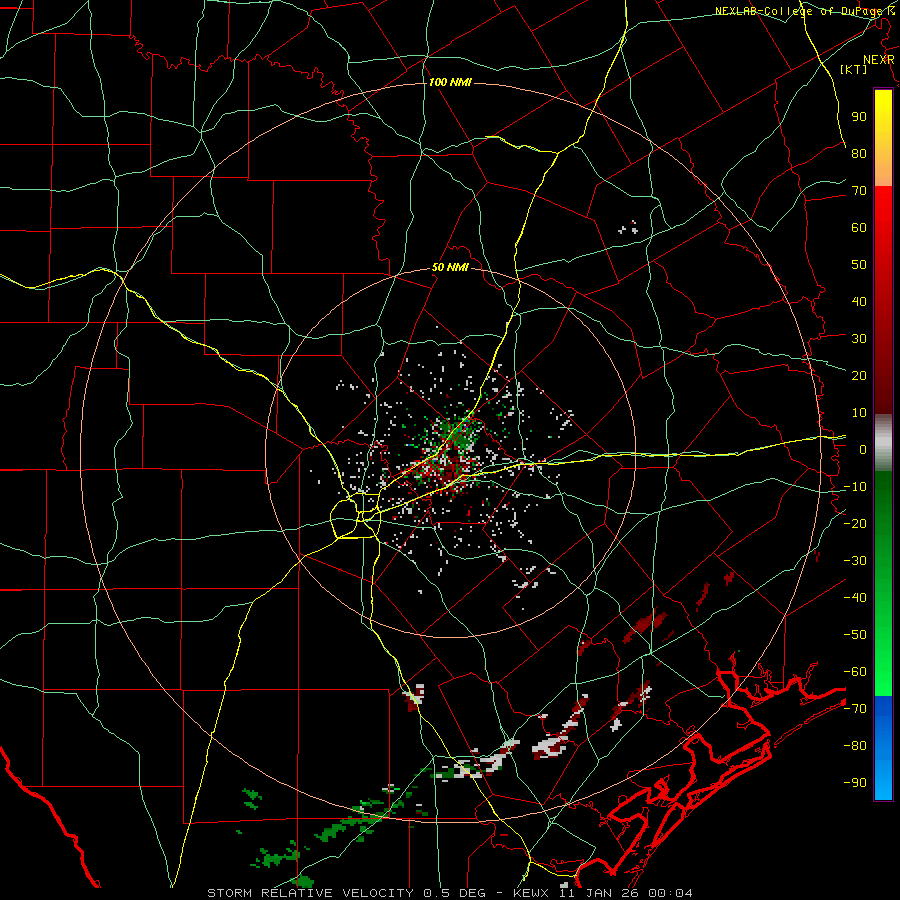The height and width of the screenshot is (900, 900).
Task: Select the -70 value on the velocity scale
Action: click(x=855, y=708)
